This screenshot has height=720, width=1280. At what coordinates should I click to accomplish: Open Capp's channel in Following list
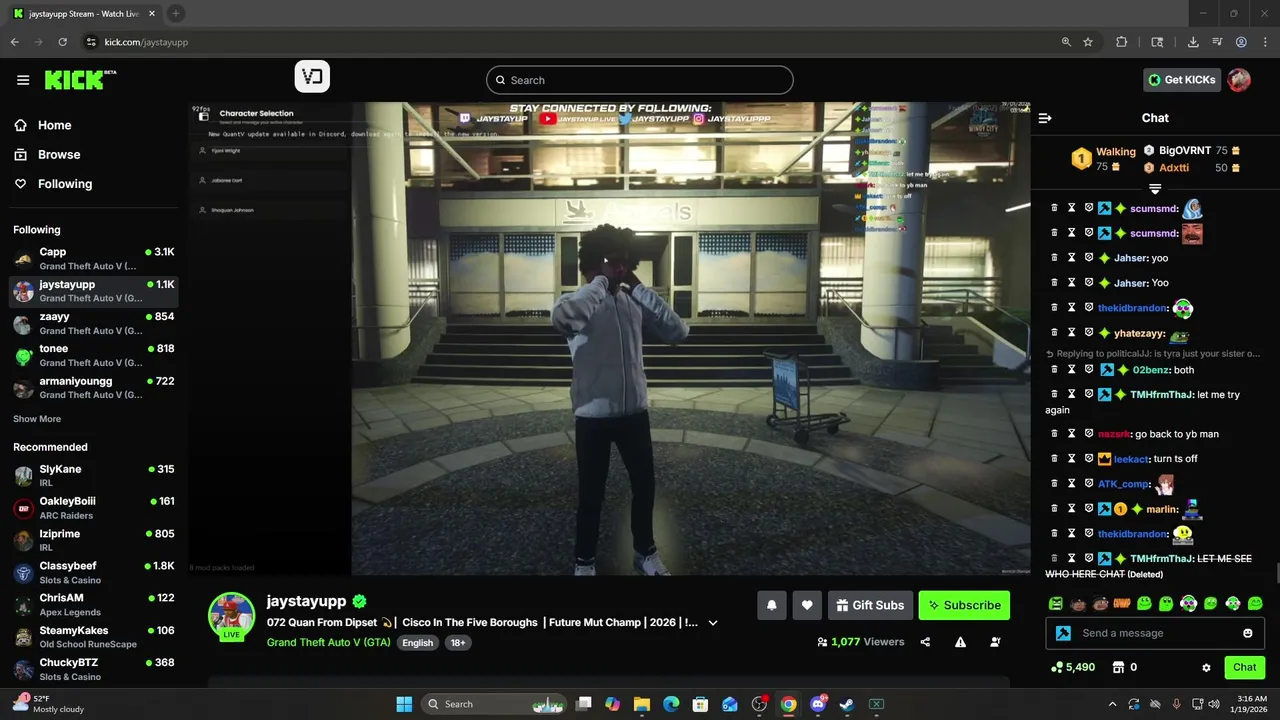pos(94,258)
